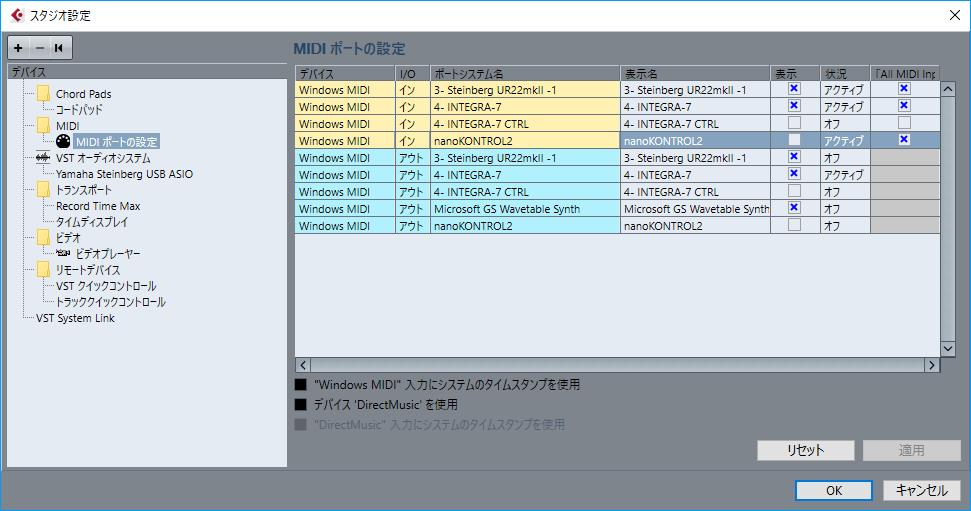The height and width of the screenshot is (511, 971).
Task: Click the reset-to-start arrow icon beside minus
Action: click(59, 48)
